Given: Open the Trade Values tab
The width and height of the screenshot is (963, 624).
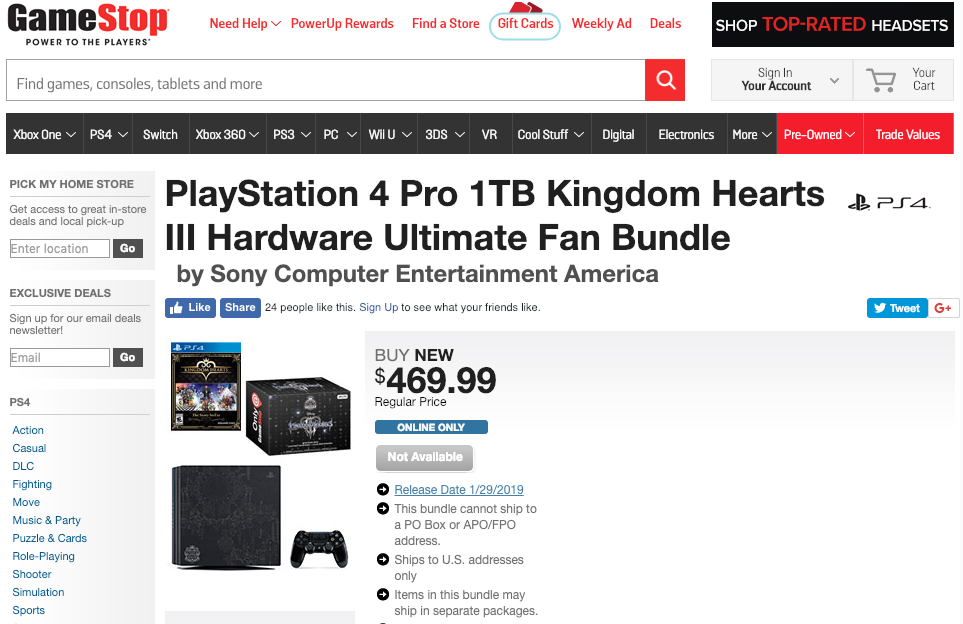Looking at the screenshot, I should (x=907, y=134).
